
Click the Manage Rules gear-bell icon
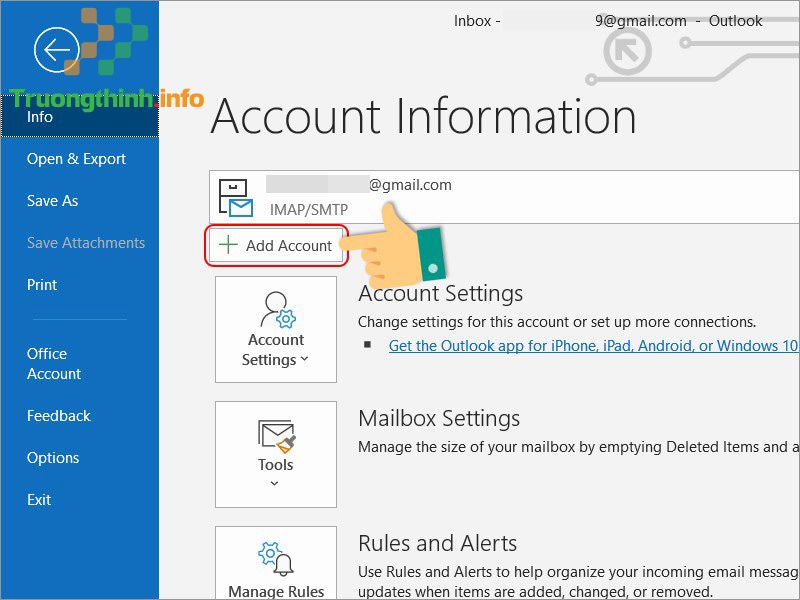coord(276,559)
